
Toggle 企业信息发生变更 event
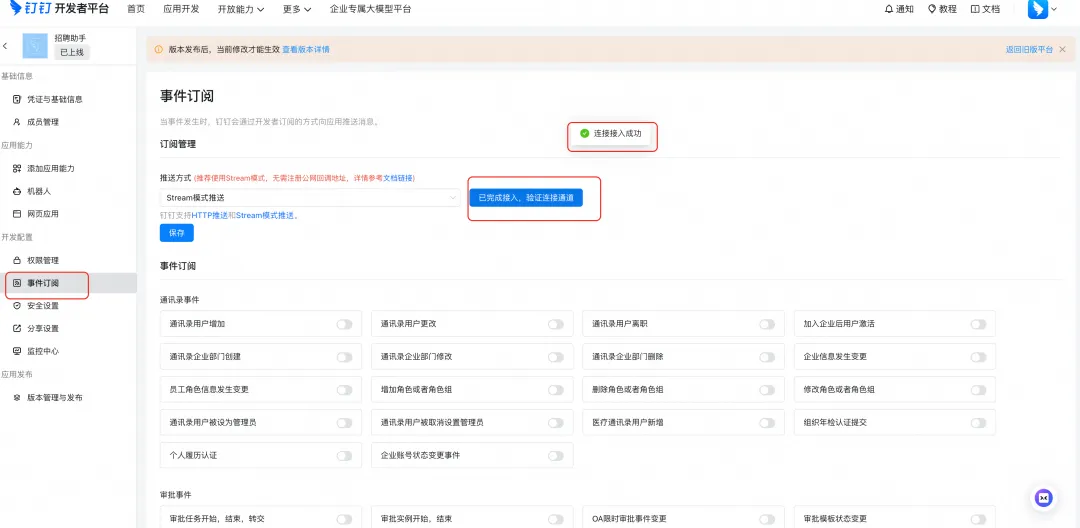click(978, 357)
